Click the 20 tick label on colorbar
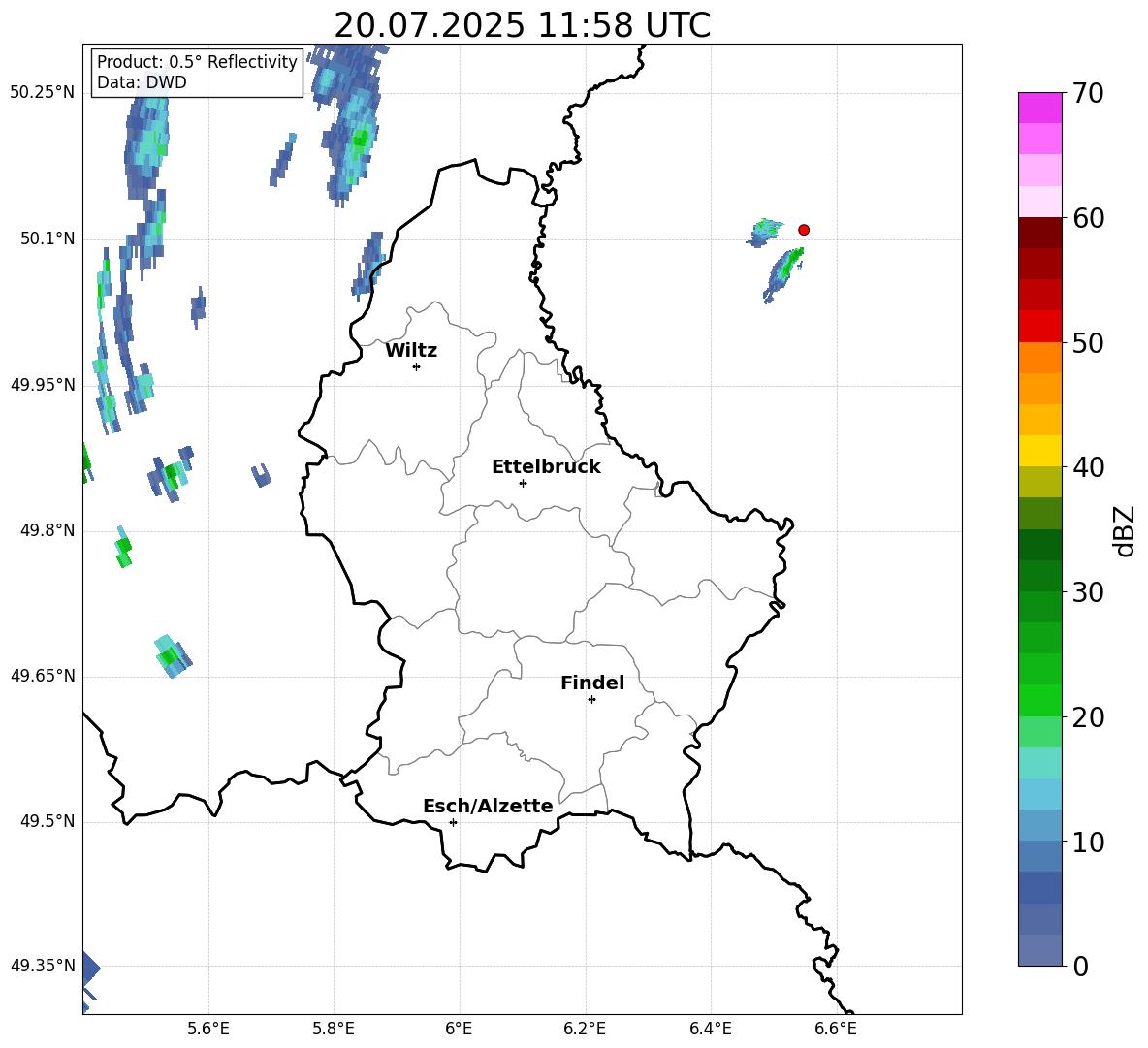 pos(1088,717)
